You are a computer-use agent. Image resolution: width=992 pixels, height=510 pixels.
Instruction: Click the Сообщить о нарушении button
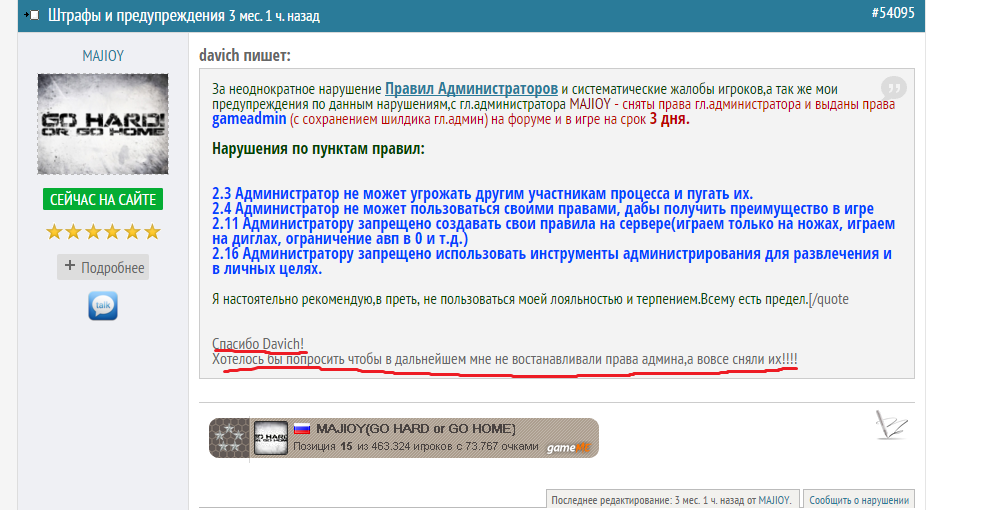point(858,499)
